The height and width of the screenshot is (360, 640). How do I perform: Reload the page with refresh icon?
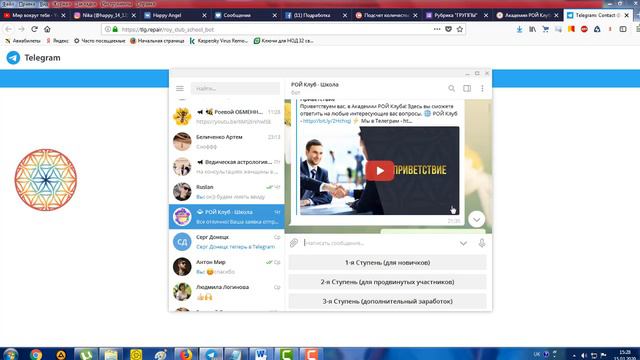[x=34, y=29]
